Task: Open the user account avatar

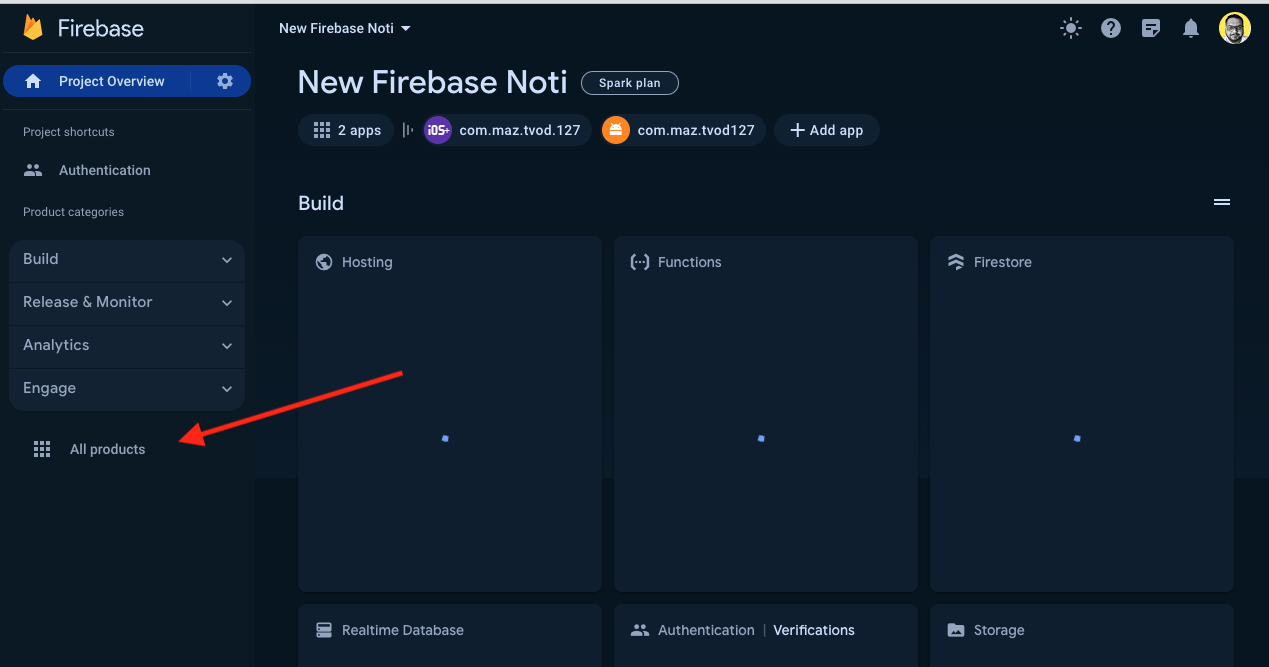Action: pos(1235,28)
